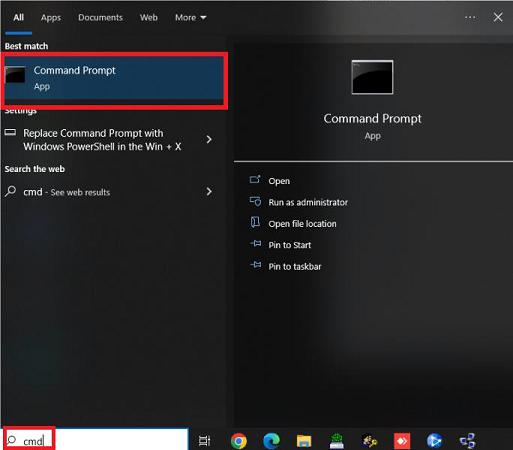
Task: Click the Open action icon
Action: point(255,180)
